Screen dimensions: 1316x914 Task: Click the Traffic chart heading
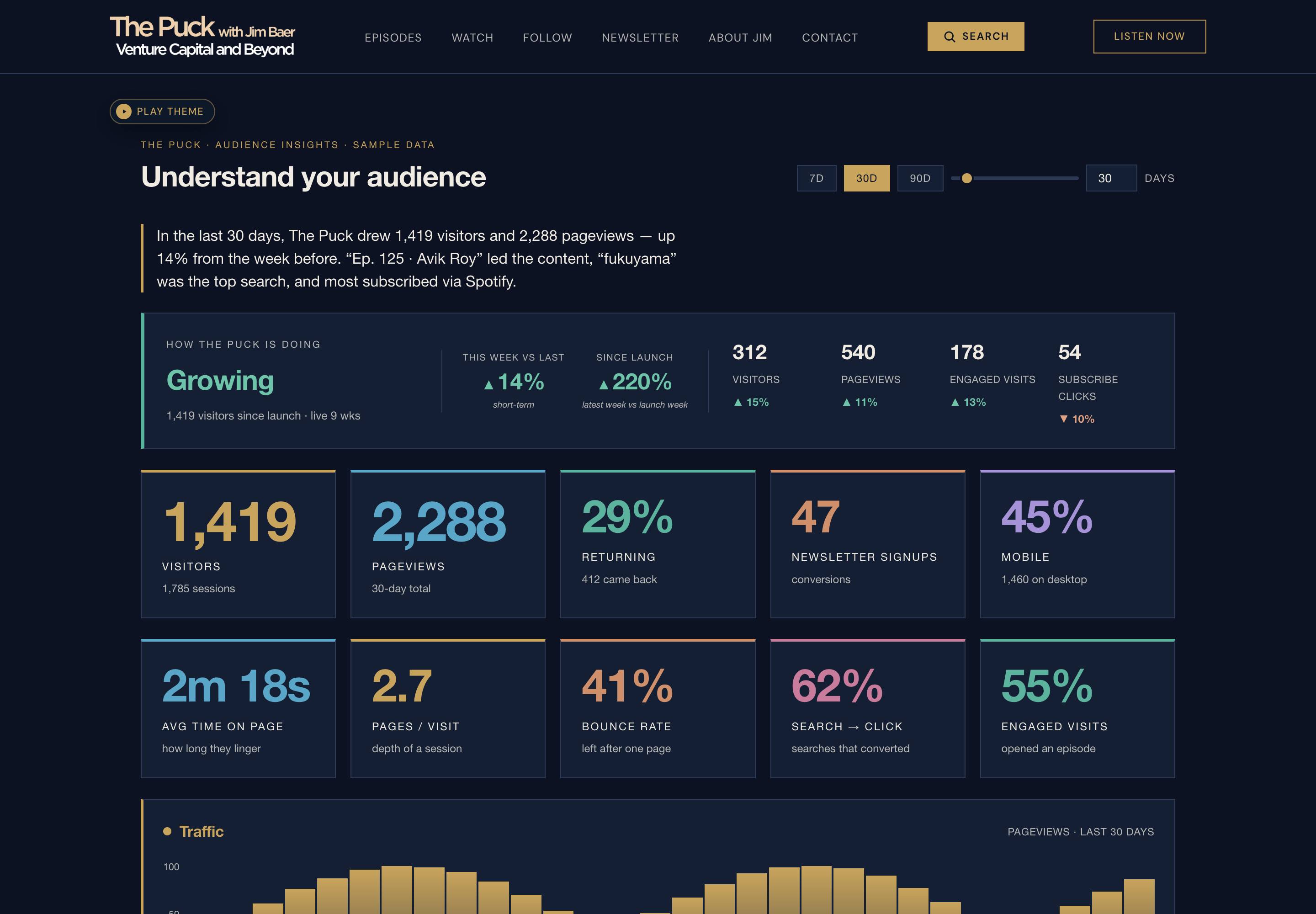pos(201,831)
